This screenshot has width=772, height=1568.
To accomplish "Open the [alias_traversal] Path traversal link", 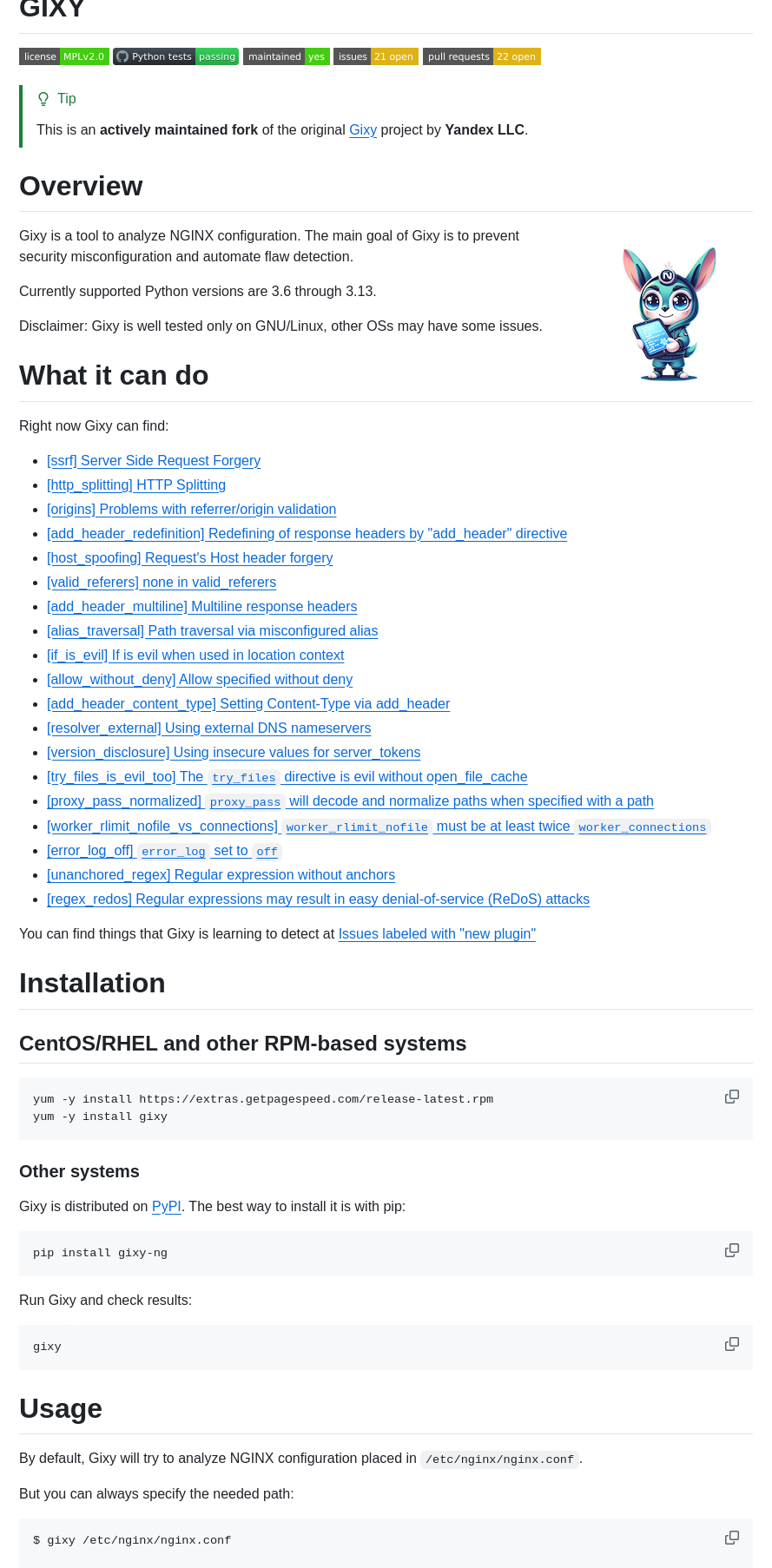I will click(x=212, y=630).
